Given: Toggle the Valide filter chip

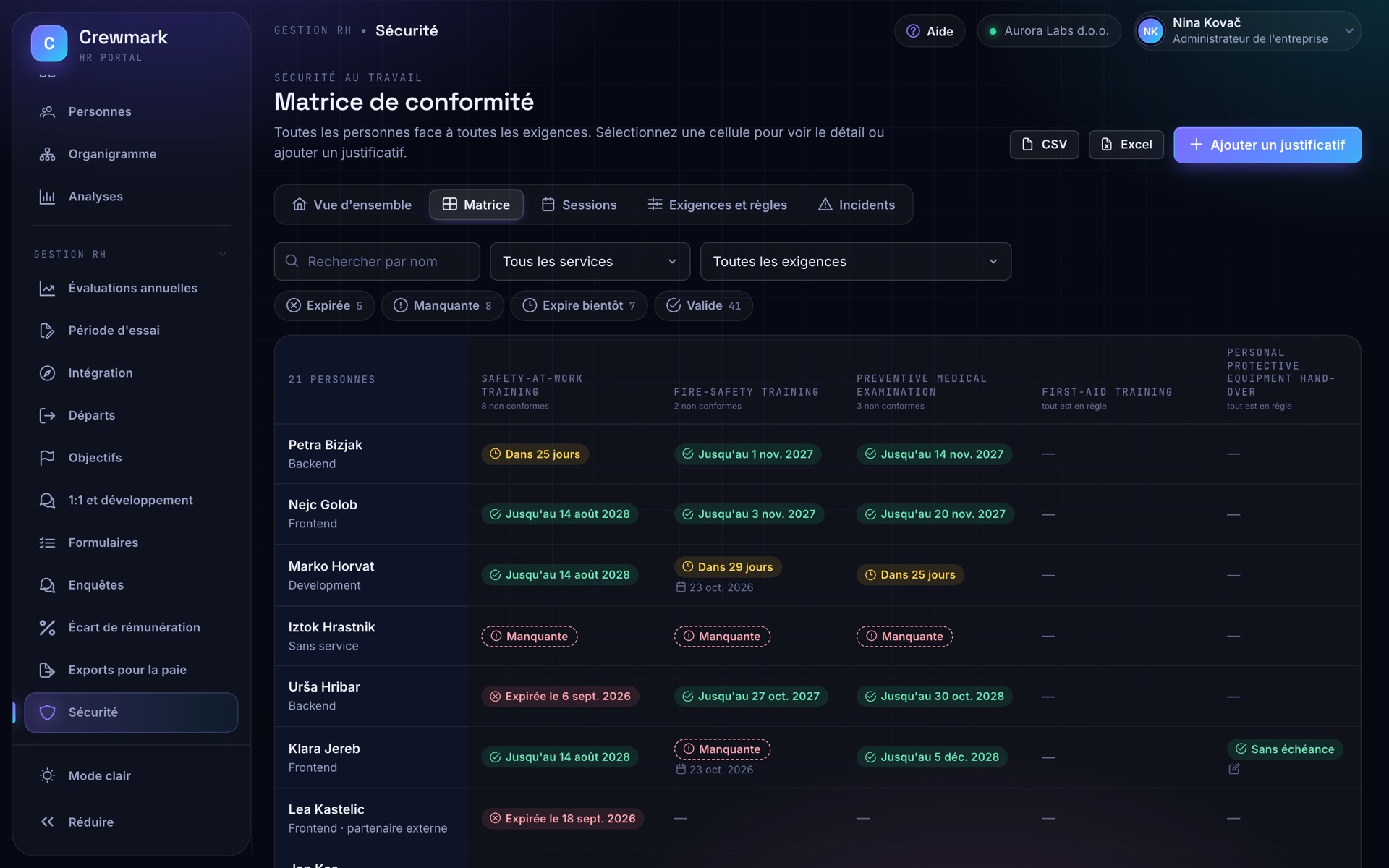Looking at the screenshot, I should tap(703, 305).
